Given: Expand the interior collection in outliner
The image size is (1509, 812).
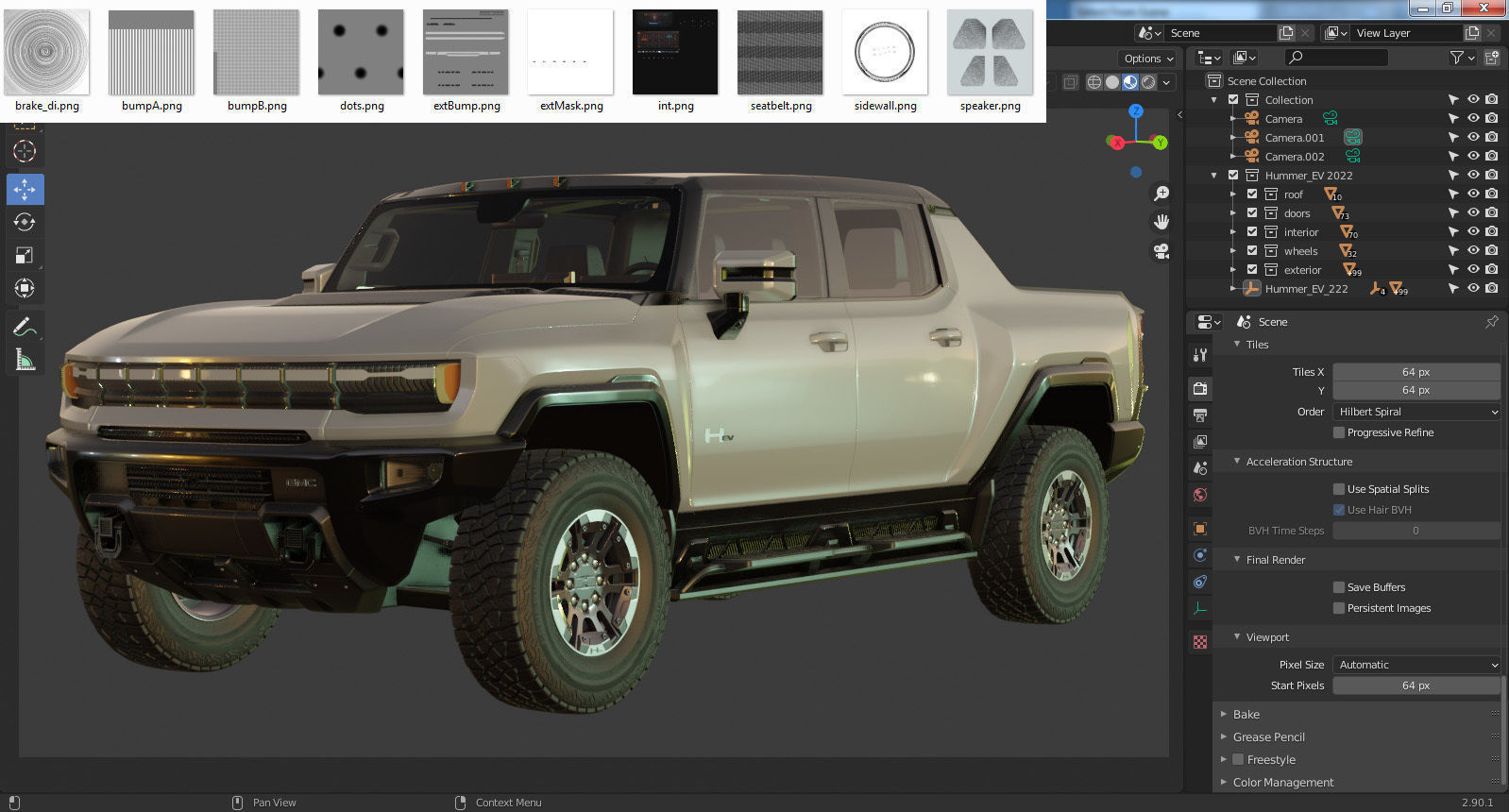Looking at the screenshot, I should tap(1232, 231).
